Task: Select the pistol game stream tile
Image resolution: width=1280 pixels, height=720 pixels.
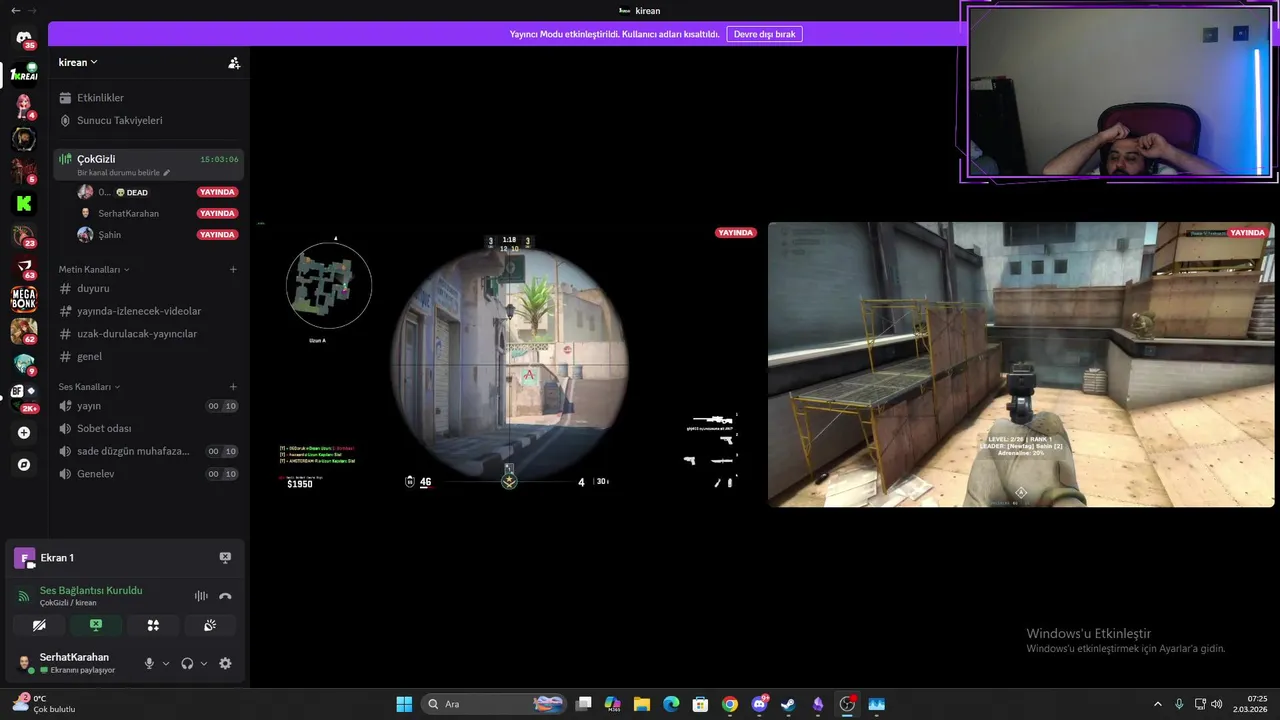Action: 1021,364
